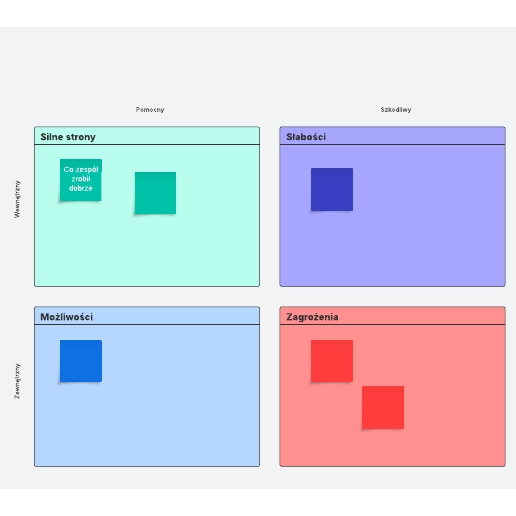Click blank gray canvas above the Pomocny label

tap(150, 67)
